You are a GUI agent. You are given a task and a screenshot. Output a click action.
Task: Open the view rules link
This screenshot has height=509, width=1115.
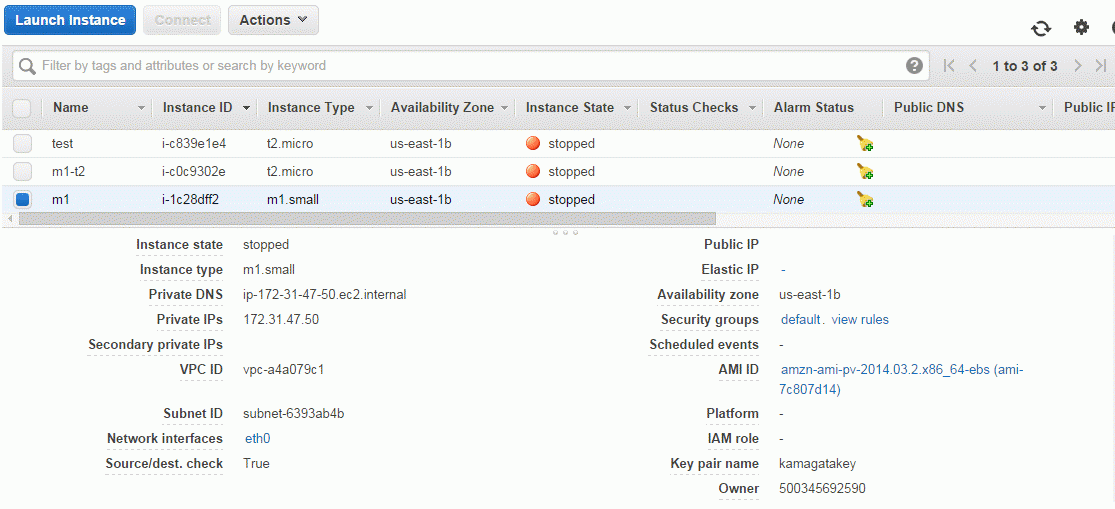click(860, 319)
